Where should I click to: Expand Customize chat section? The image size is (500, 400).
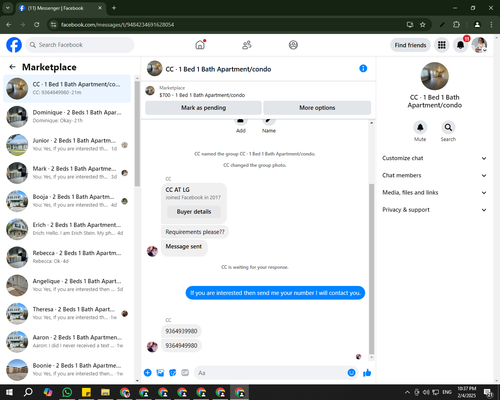click(434, 158)
